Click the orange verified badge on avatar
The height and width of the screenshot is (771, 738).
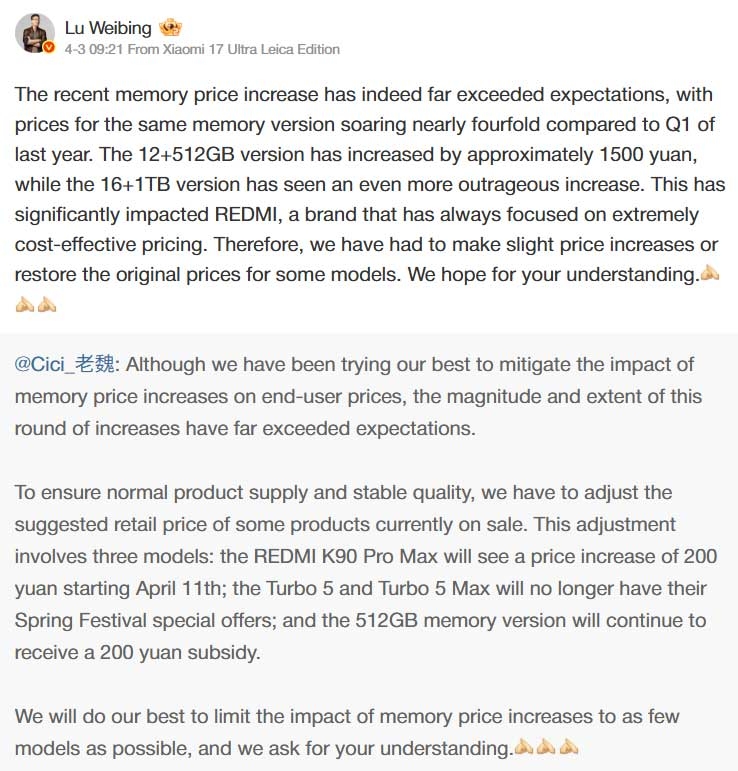[x=49, y=48]
